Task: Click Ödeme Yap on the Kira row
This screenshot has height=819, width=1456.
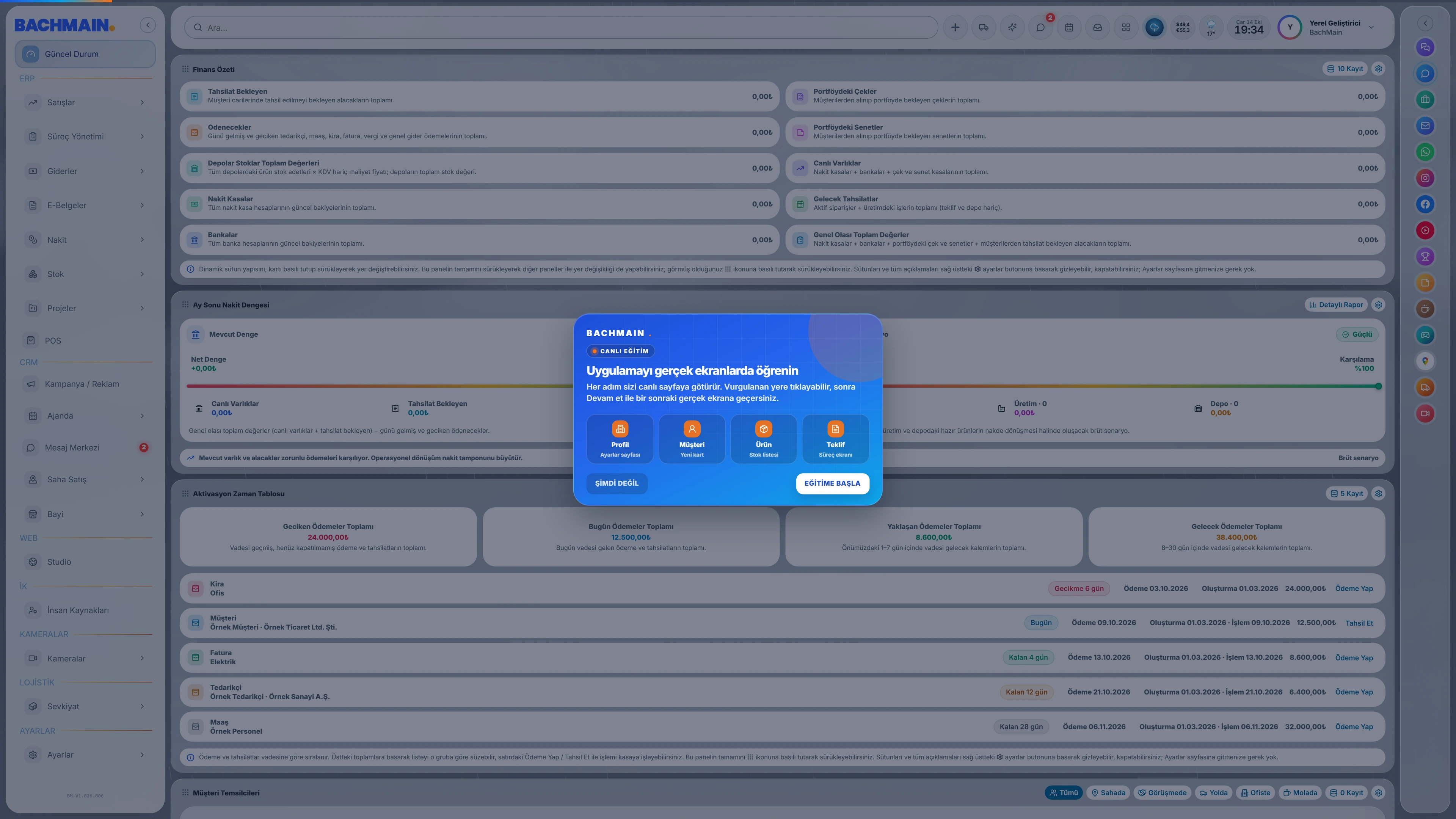Action: tap(1354, 588)
